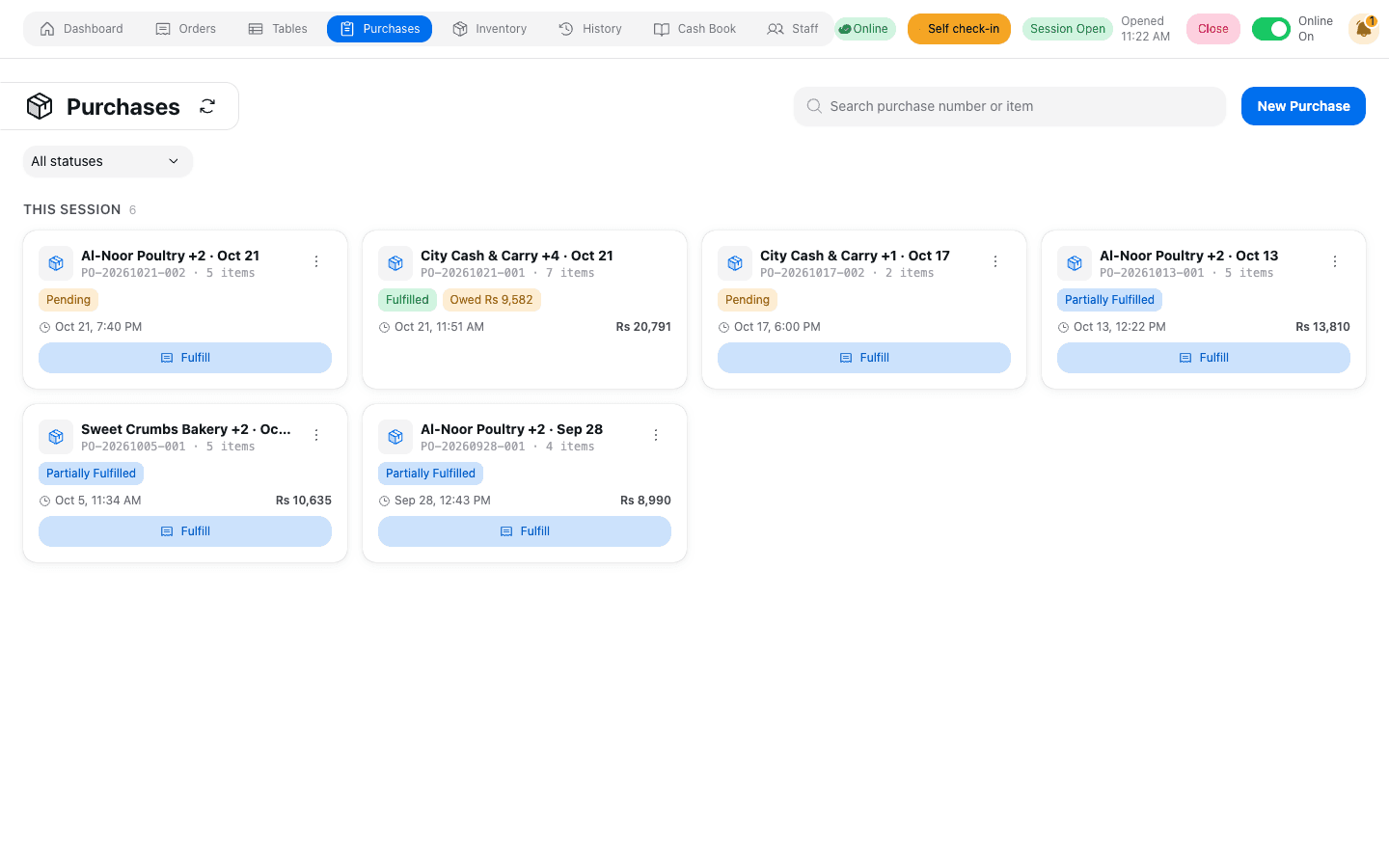Fulfill Sweet Crumbs Bakery purchase

pyautogui.click(x=185, y=531)
